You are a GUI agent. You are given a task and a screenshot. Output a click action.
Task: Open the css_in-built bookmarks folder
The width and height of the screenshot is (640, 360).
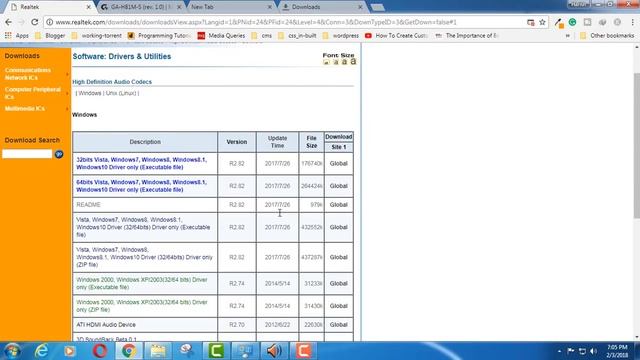click(x=297, y=36)
